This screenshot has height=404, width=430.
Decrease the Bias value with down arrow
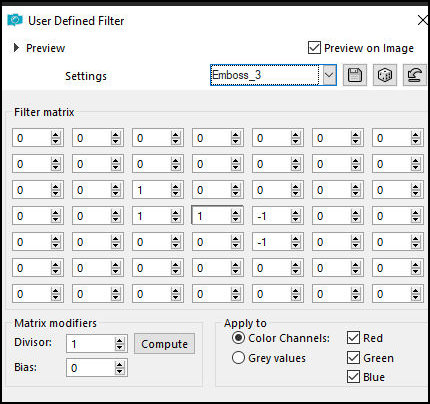pos(120,371)
